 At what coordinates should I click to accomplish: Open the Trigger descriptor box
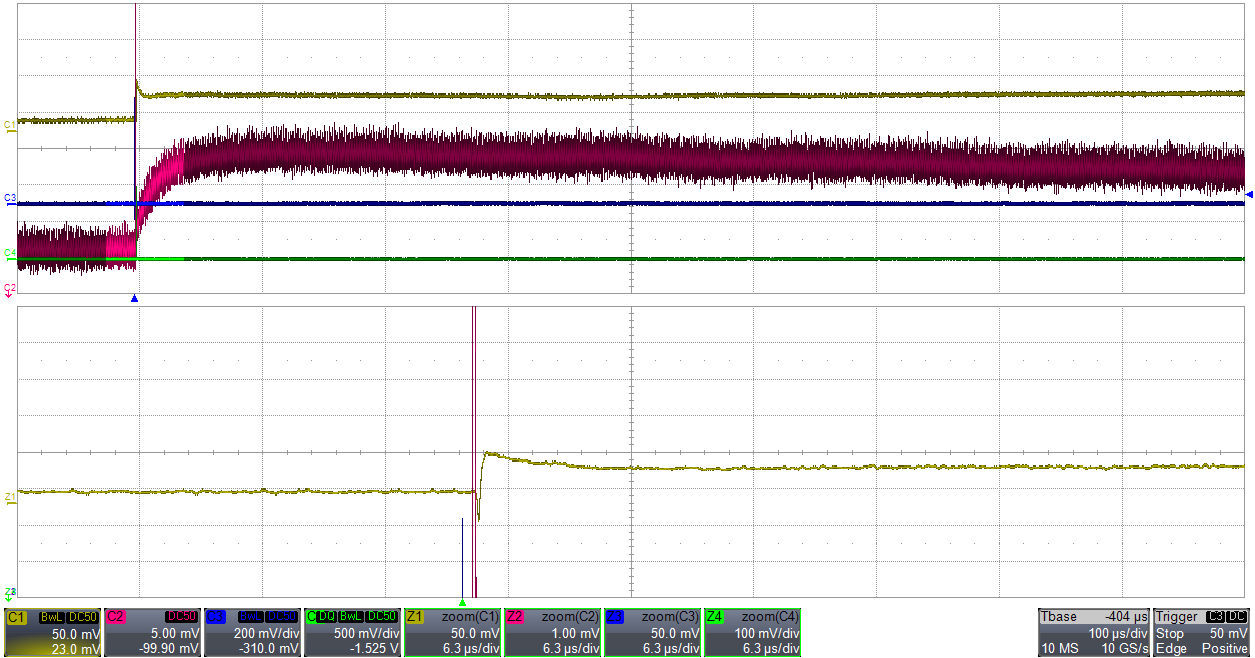coord(1202,632)
